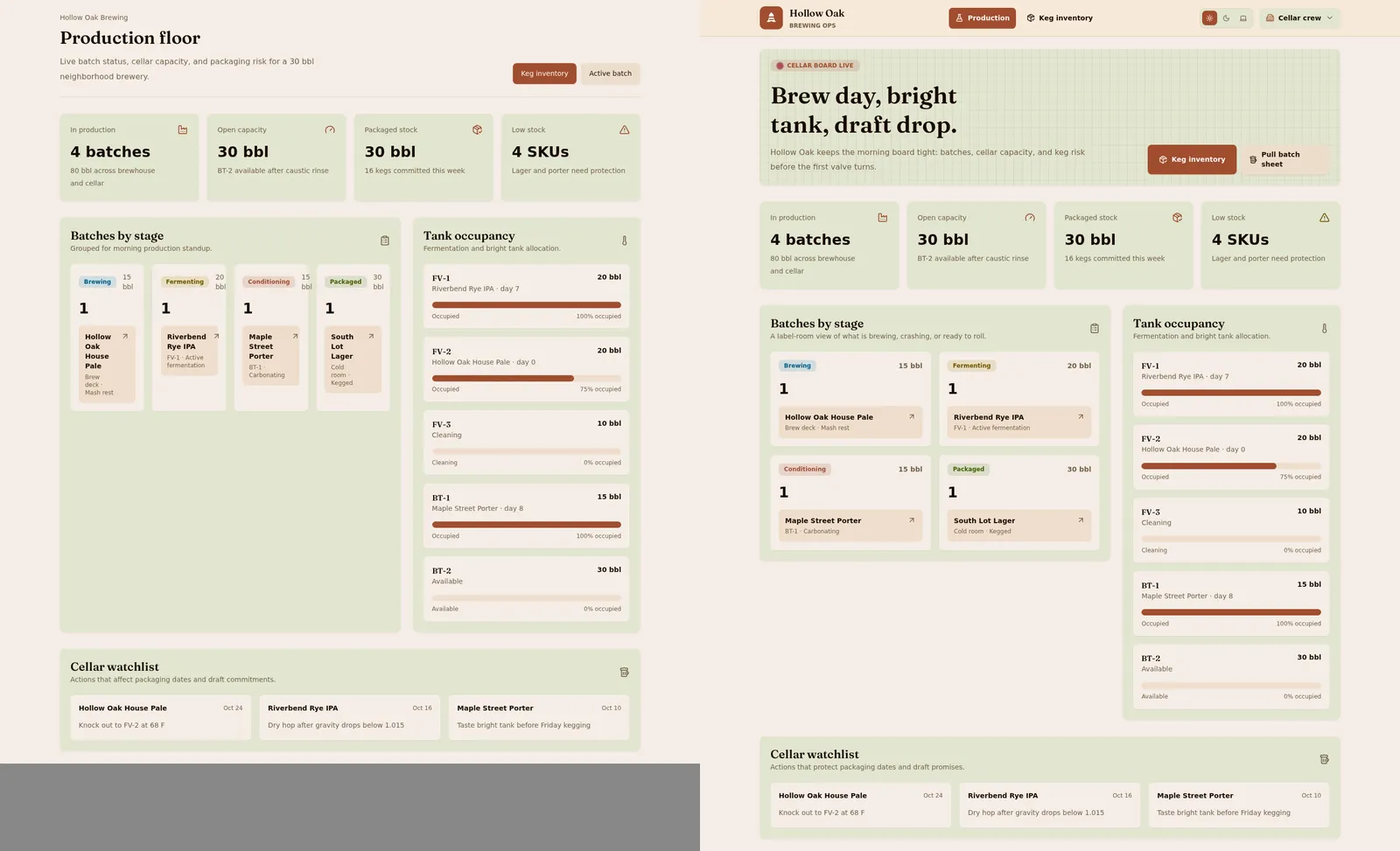Switch to the light theme with the sun toggle
Viewport: 1400px width, 851px height.
pos(1209,17)
